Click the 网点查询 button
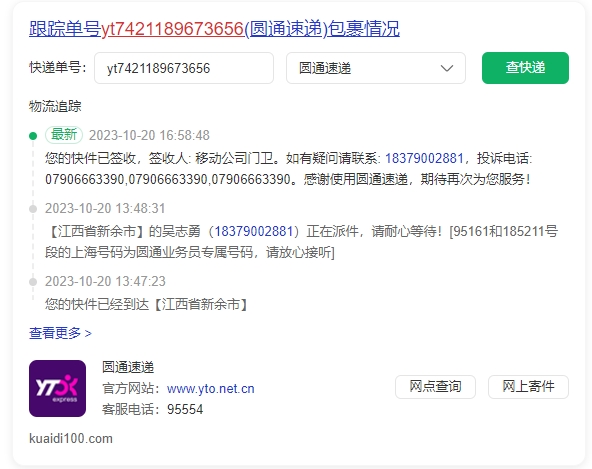 435,387
